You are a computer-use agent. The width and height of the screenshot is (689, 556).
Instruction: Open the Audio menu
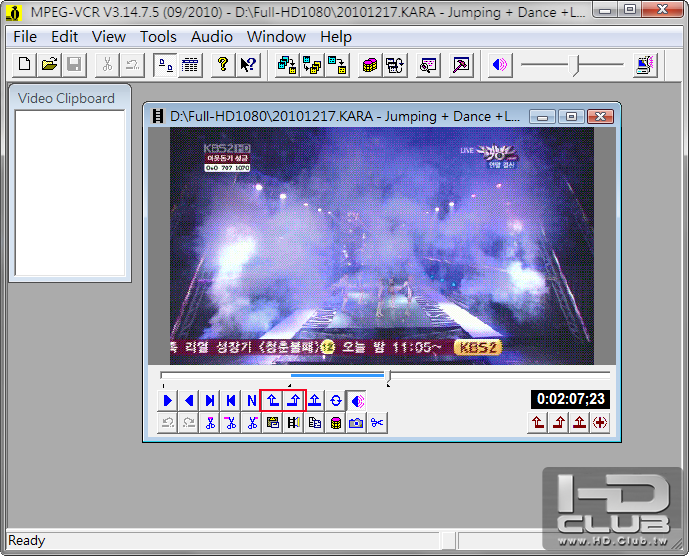point(211,37)
